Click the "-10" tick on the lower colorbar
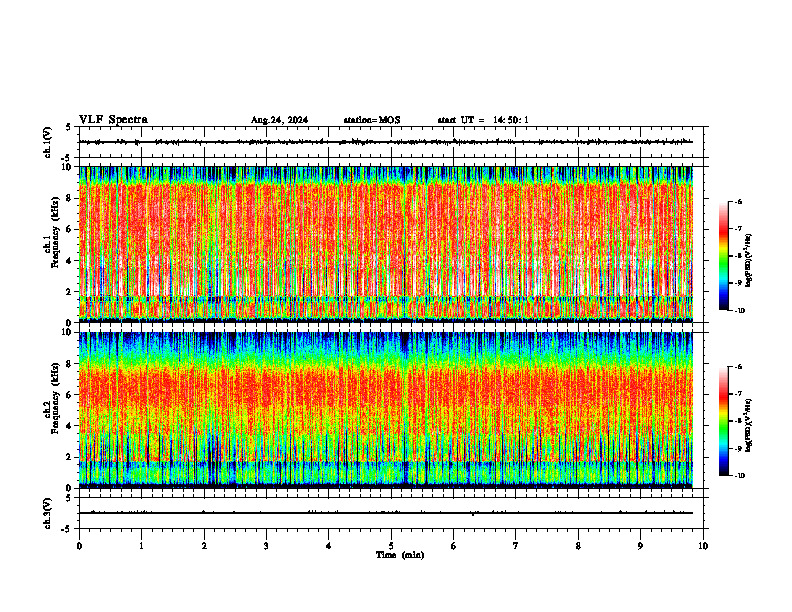The width and height of the screenshot is (792, 612). pos(739,475)
